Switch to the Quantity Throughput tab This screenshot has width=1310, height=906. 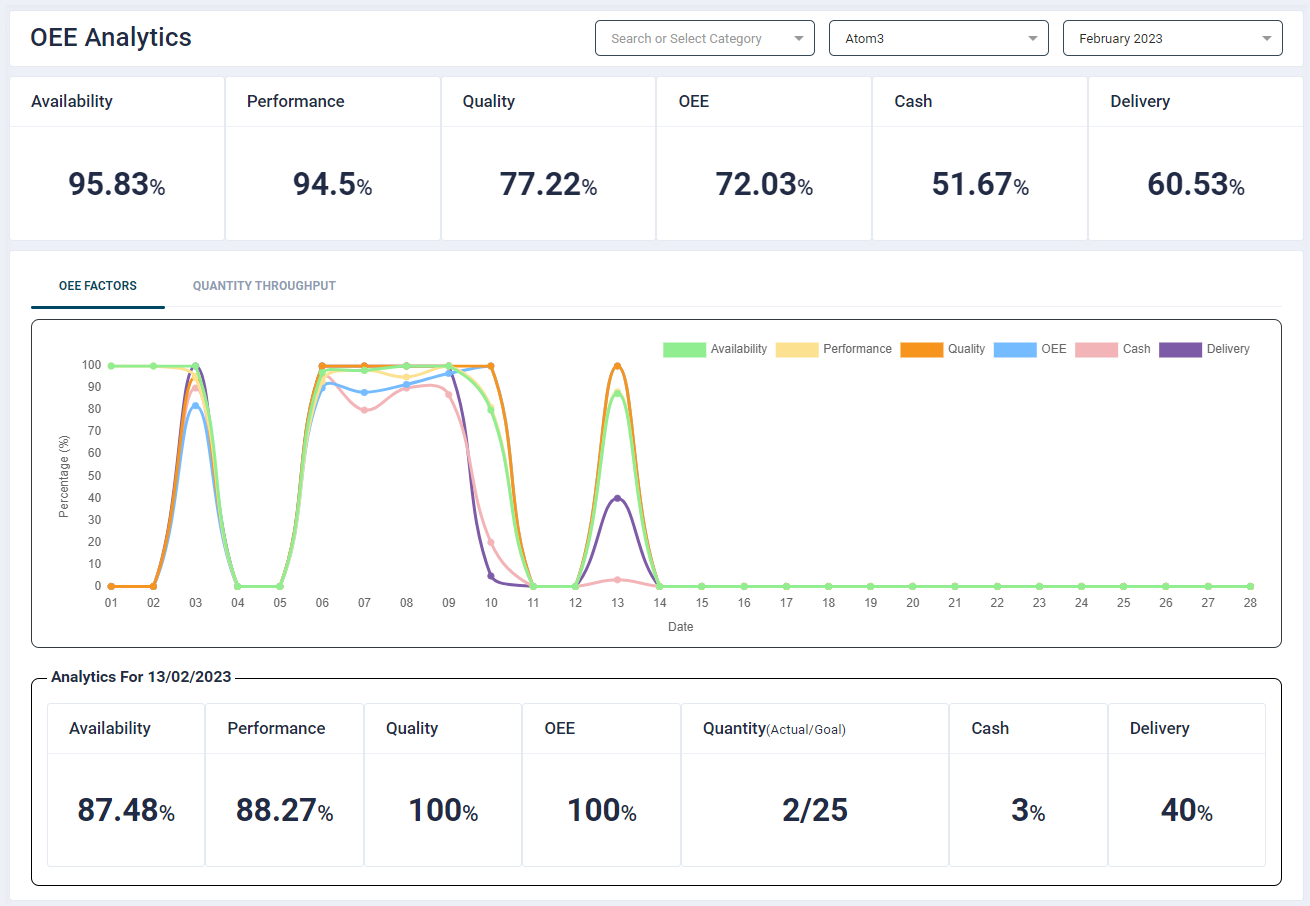(264, 286)
